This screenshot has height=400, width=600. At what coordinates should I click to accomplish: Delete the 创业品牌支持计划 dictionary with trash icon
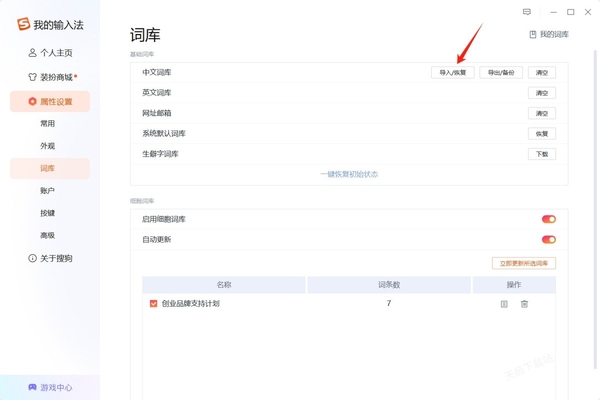click(x=524, y=304)
